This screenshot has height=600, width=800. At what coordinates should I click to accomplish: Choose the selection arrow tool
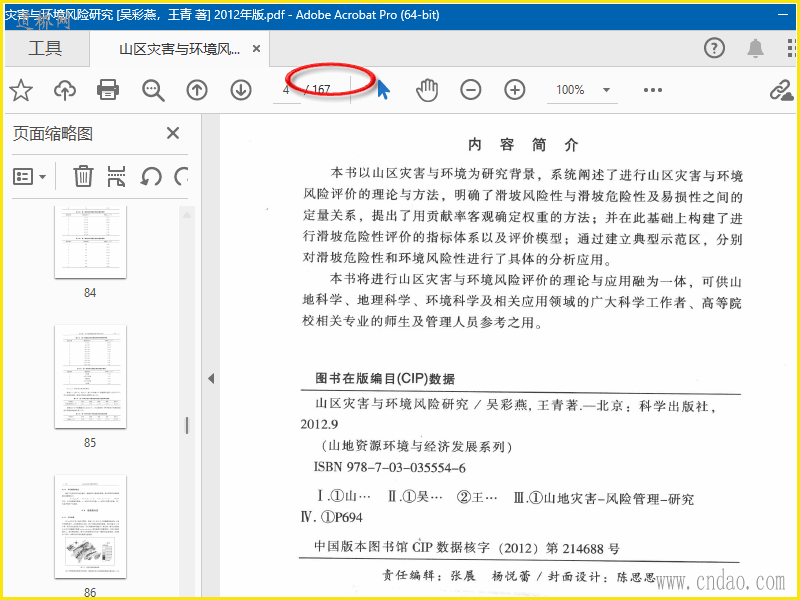[x=383, y=90]
